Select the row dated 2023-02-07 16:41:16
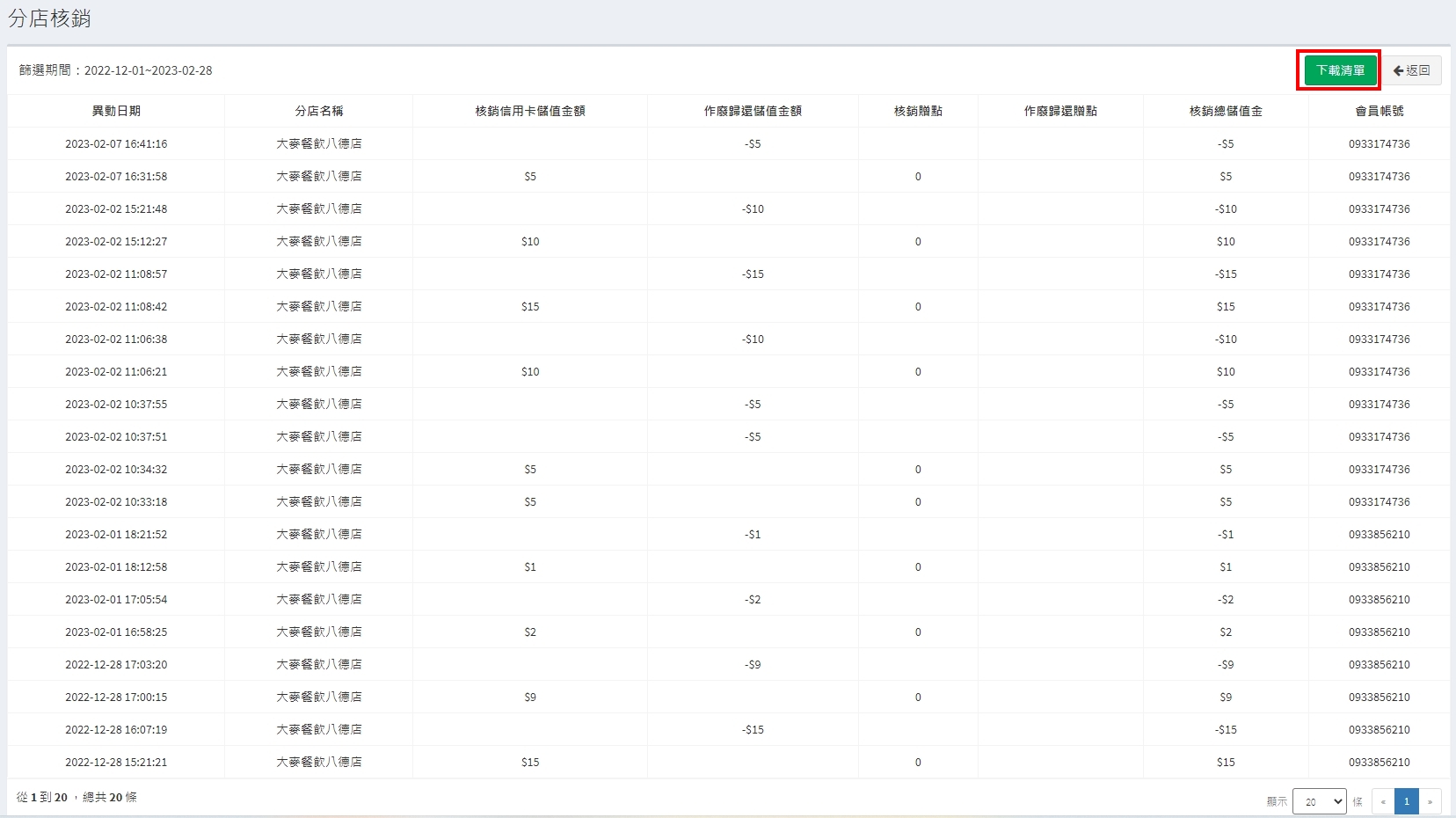 [116, 144]
